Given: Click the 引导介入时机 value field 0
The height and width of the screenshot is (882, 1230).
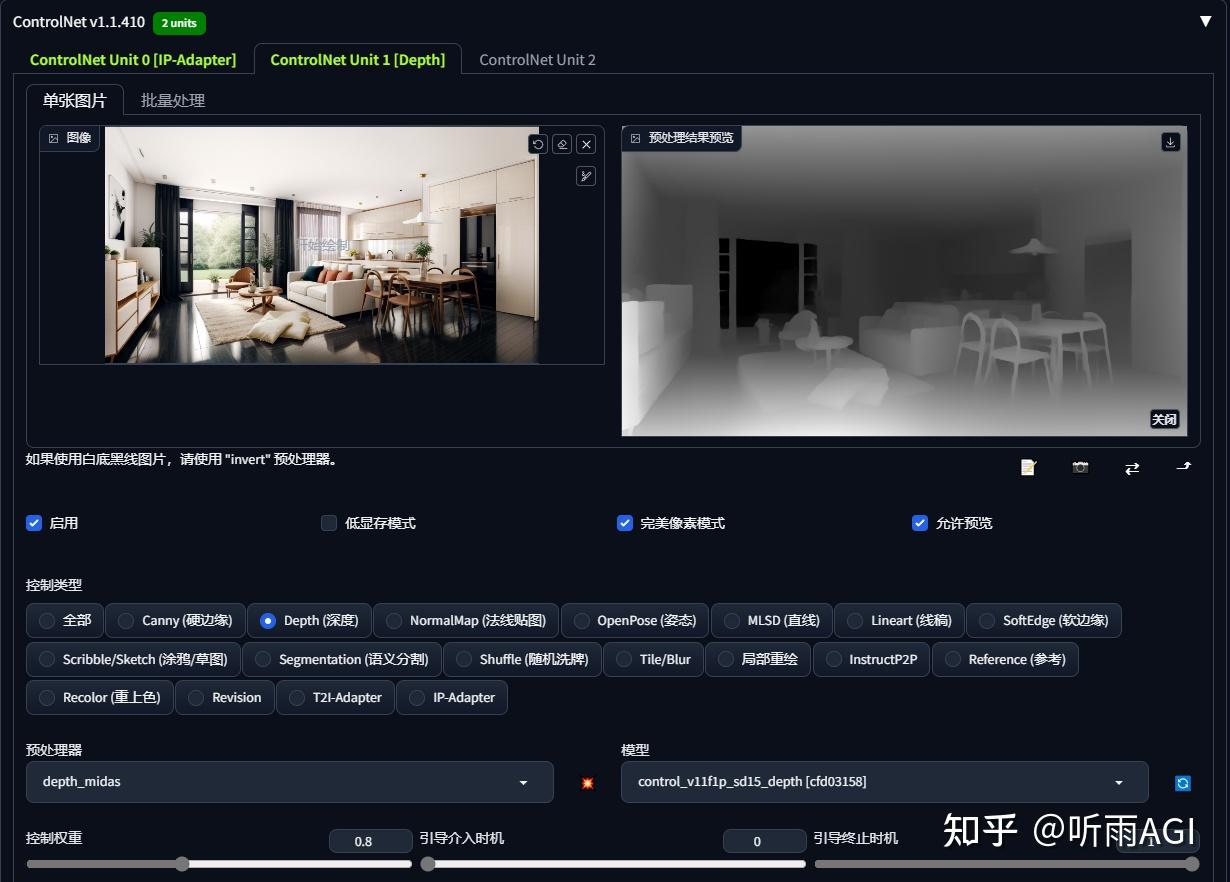Looking at the screenshot, I should click(764, 841).
